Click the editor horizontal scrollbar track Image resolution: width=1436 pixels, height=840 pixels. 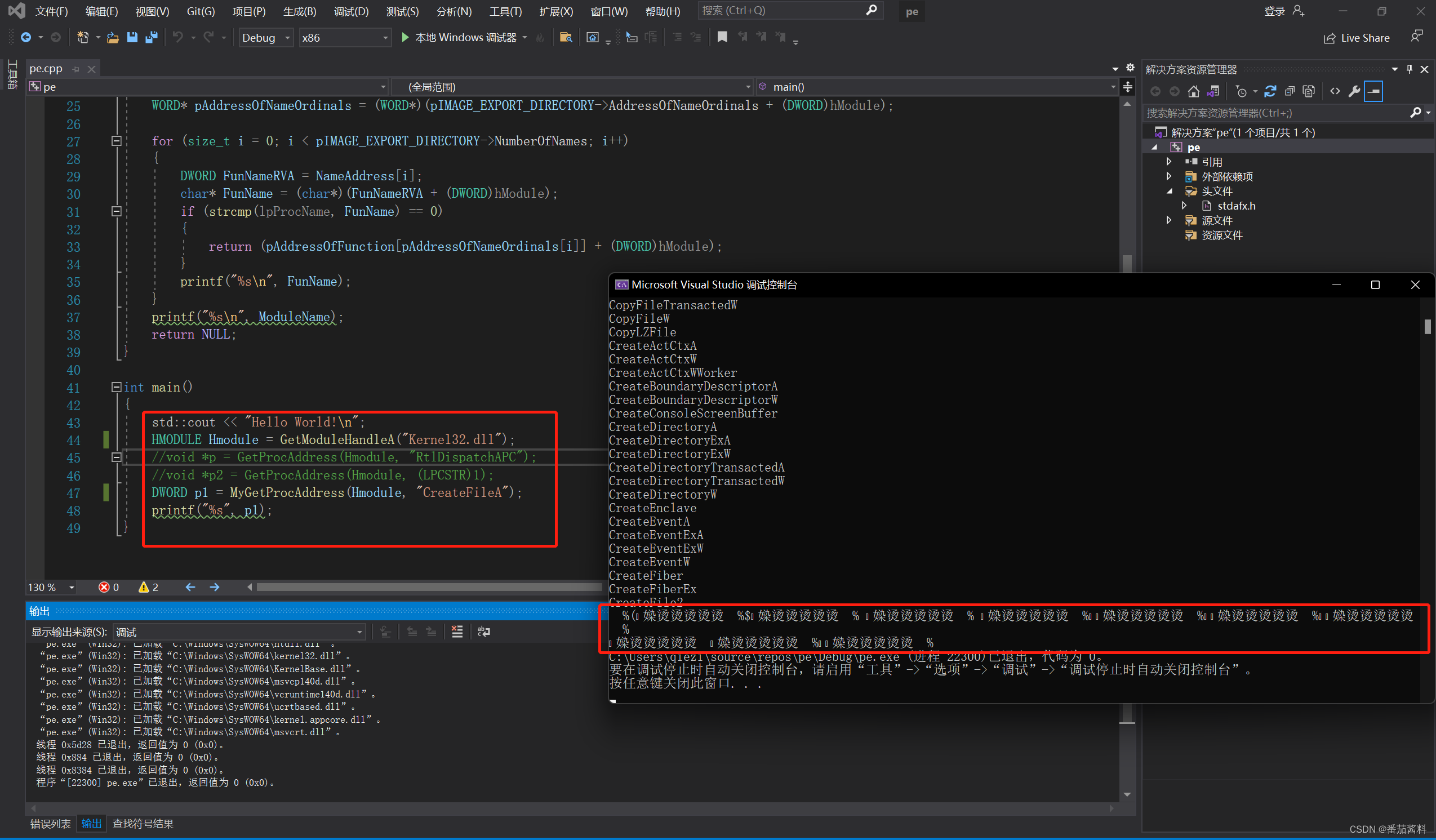(x=428, y=587)
